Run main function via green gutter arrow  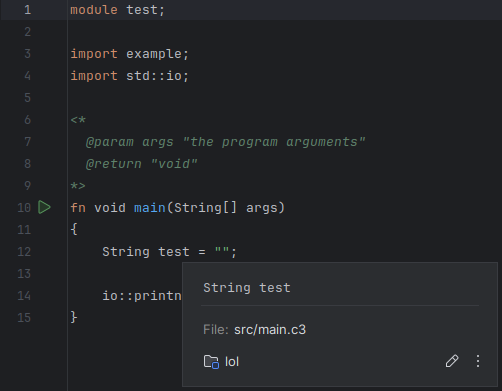click(44, 207)
